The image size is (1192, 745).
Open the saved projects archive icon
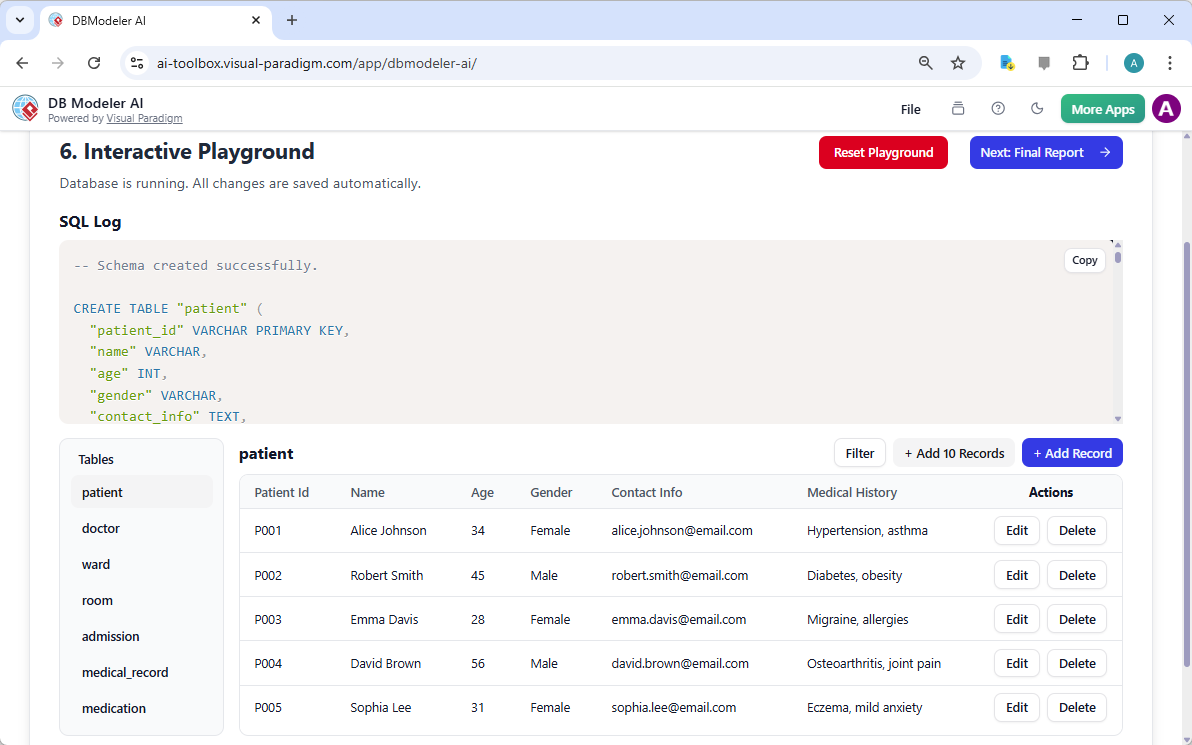(x=957, y=109)
